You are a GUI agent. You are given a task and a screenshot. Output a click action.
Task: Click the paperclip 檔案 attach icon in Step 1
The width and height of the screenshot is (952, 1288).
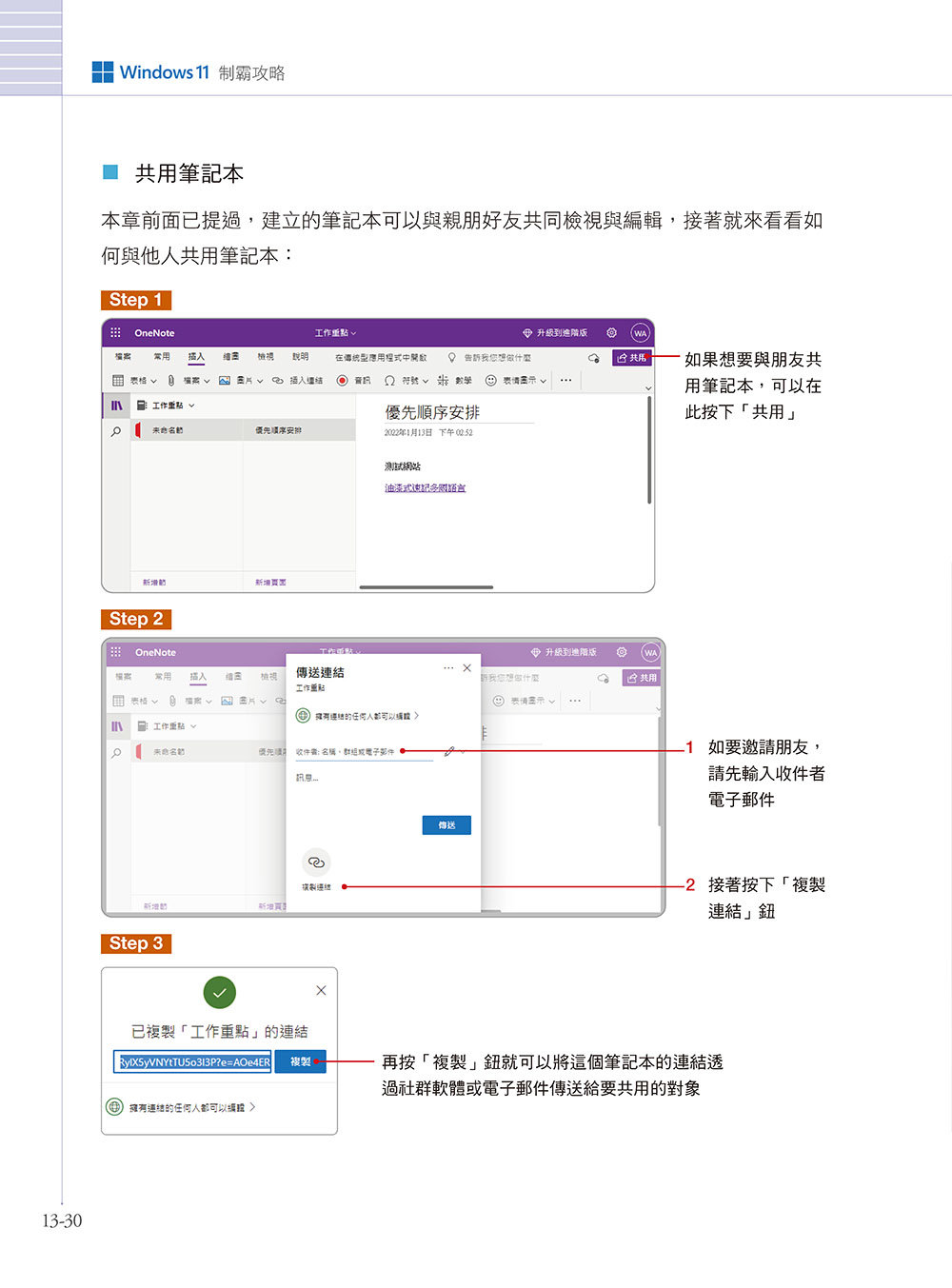pyautogui.click(x=171, y=381)
